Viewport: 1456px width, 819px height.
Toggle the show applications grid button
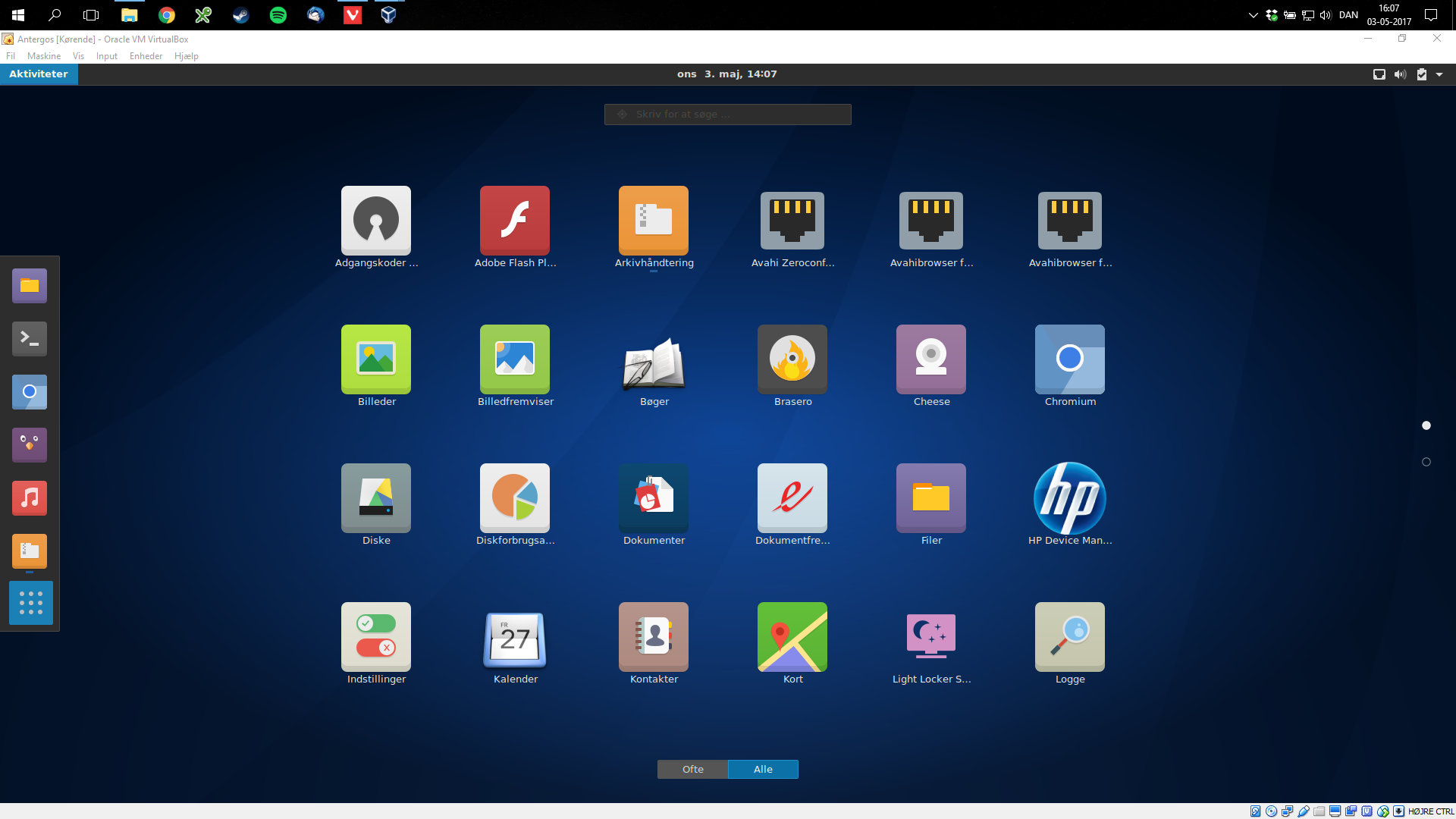coord(31,603)
